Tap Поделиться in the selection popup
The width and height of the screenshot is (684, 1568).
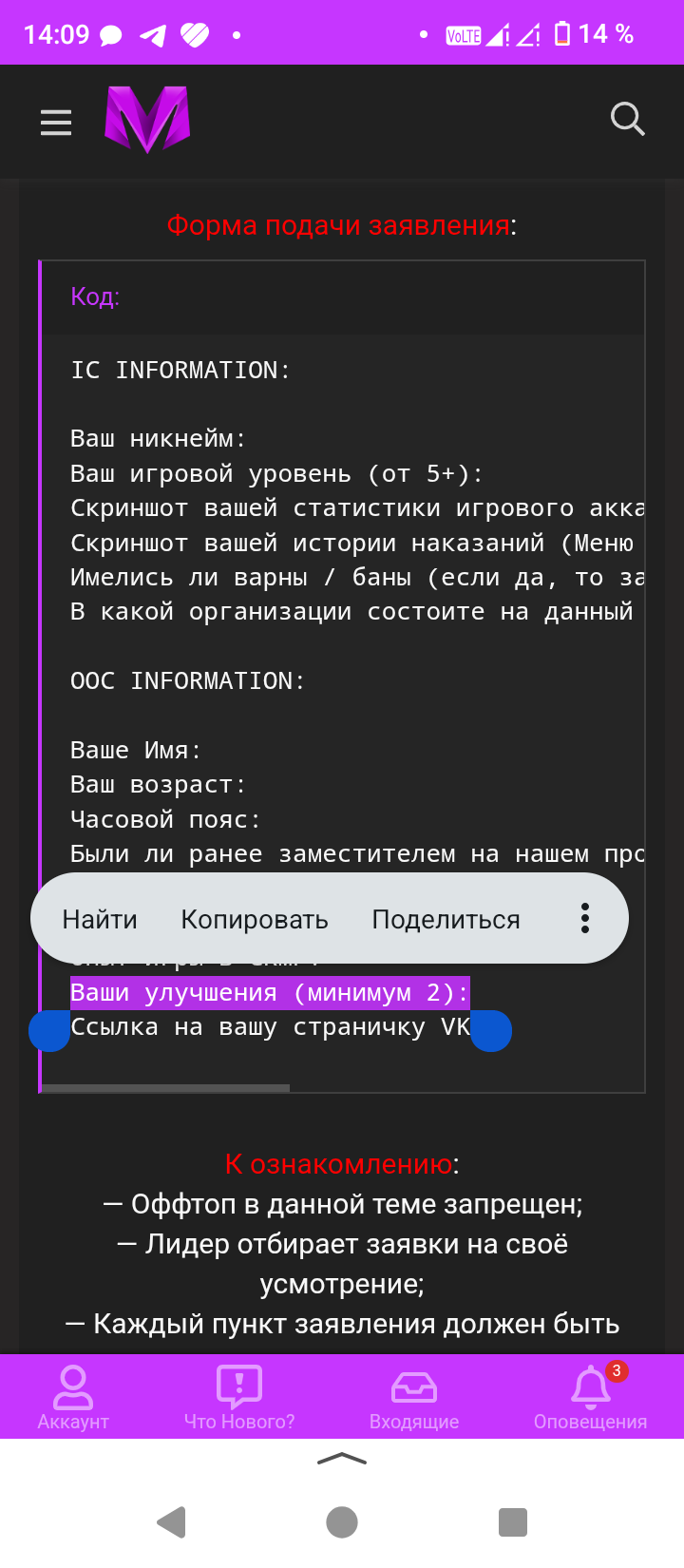click(446, 920)
